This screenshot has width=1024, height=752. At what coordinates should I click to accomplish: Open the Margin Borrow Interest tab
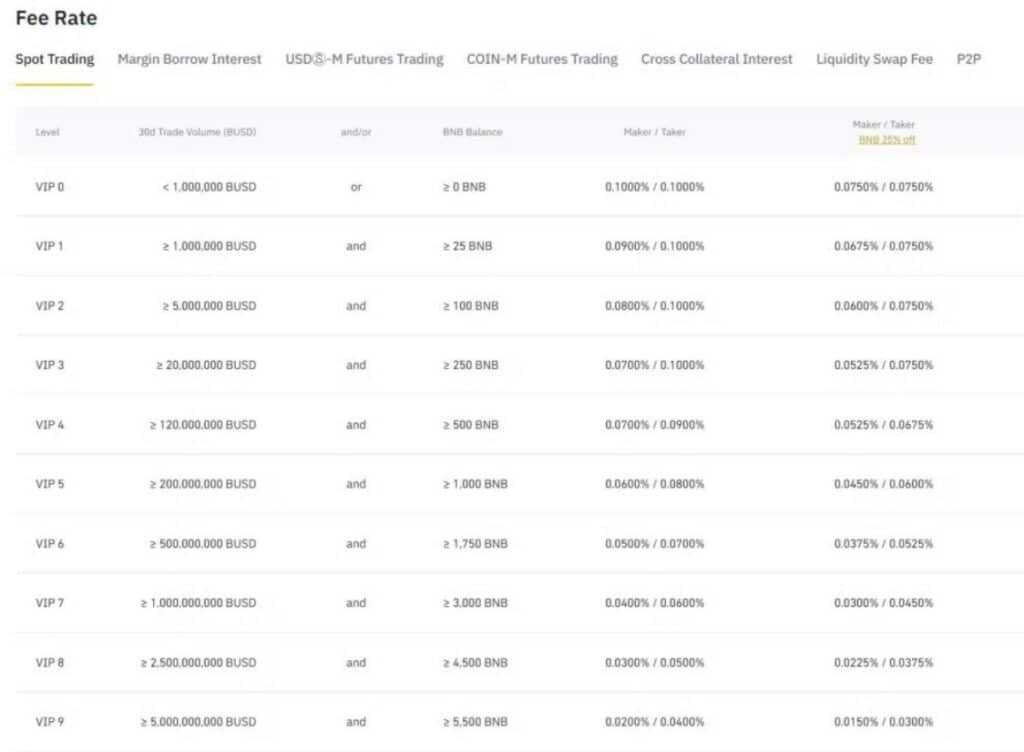(188, 59)
